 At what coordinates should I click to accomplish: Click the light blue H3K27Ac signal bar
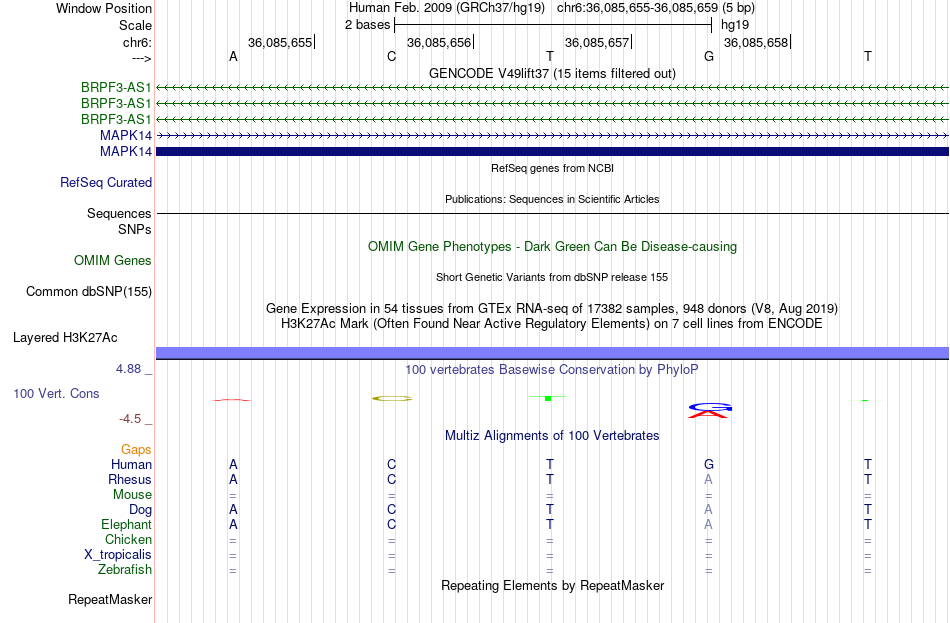[x=552, y=353]
